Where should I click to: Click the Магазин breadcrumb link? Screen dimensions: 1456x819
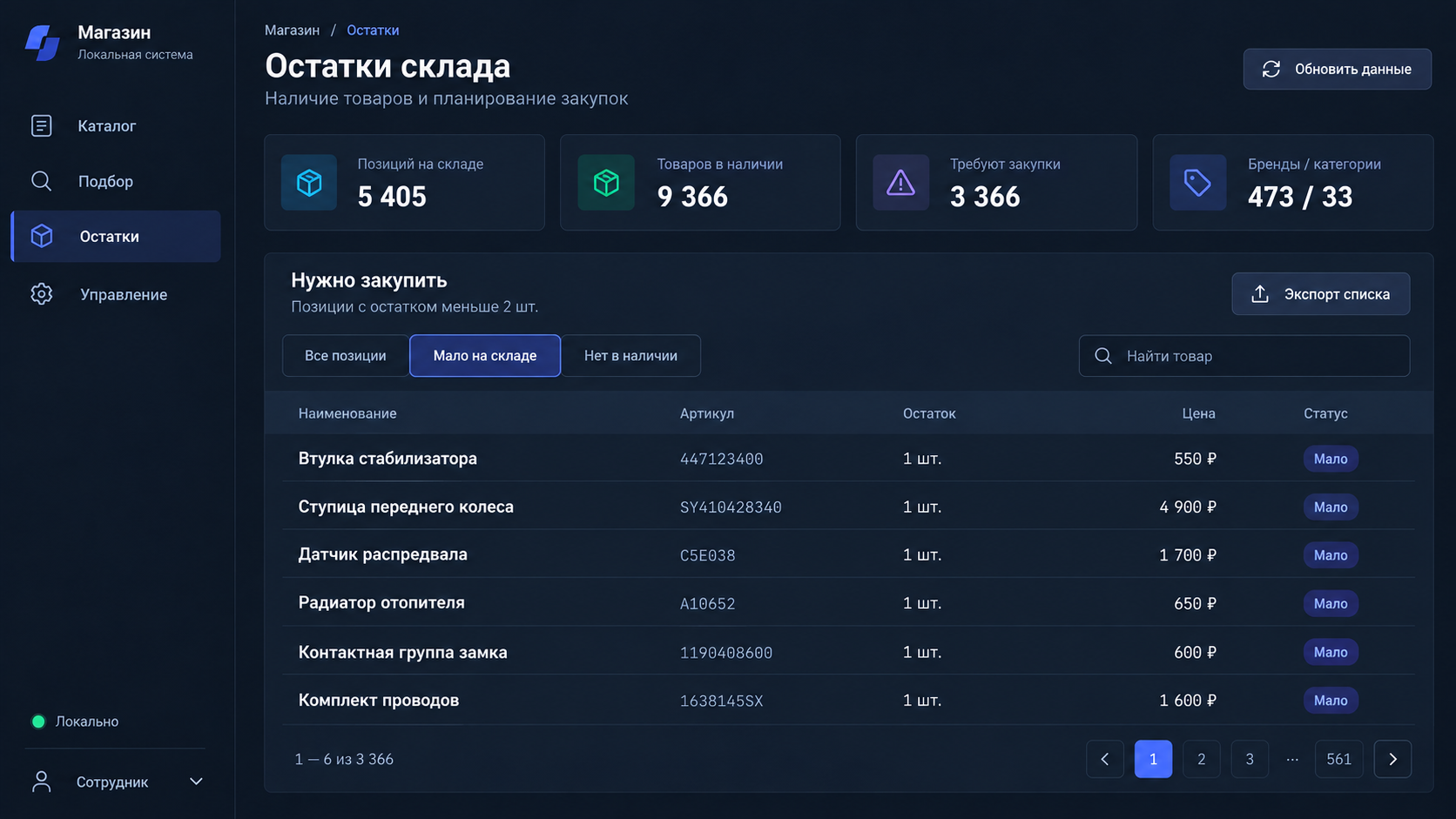[292, 30]
